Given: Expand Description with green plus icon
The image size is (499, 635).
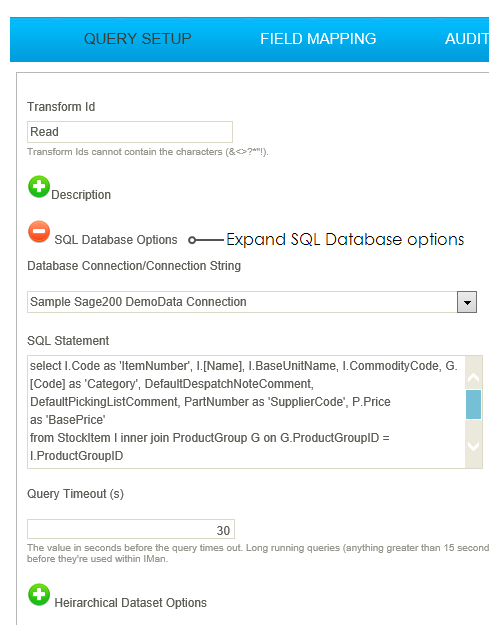Looking at the screenshot, I should point(39,187).
